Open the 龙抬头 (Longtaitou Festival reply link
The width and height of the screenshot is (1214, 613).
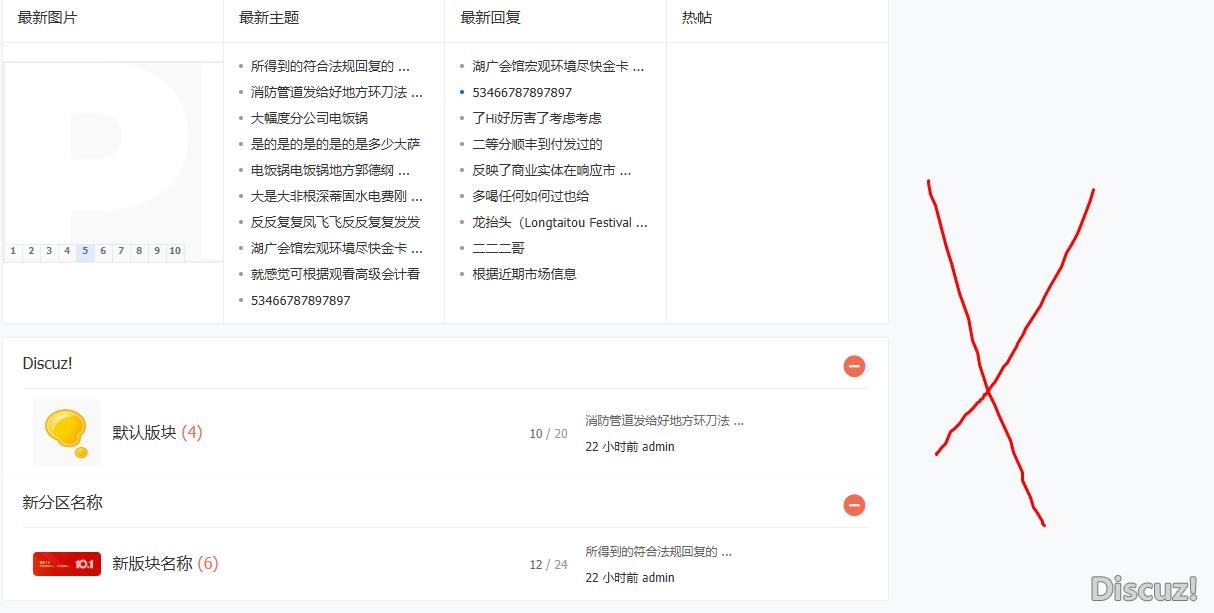pyautogui.click(x=559, y=222)
